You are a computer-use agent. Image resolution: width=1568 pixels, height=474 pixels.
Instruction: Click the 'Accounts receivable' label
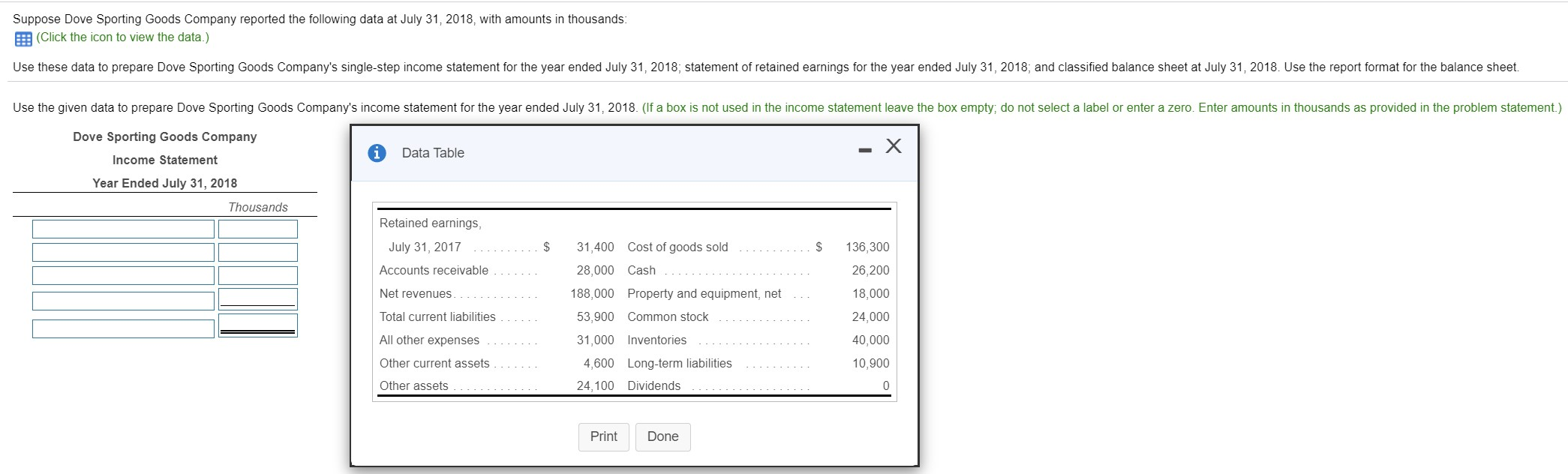pyautogui.click(x=434, y=271)
